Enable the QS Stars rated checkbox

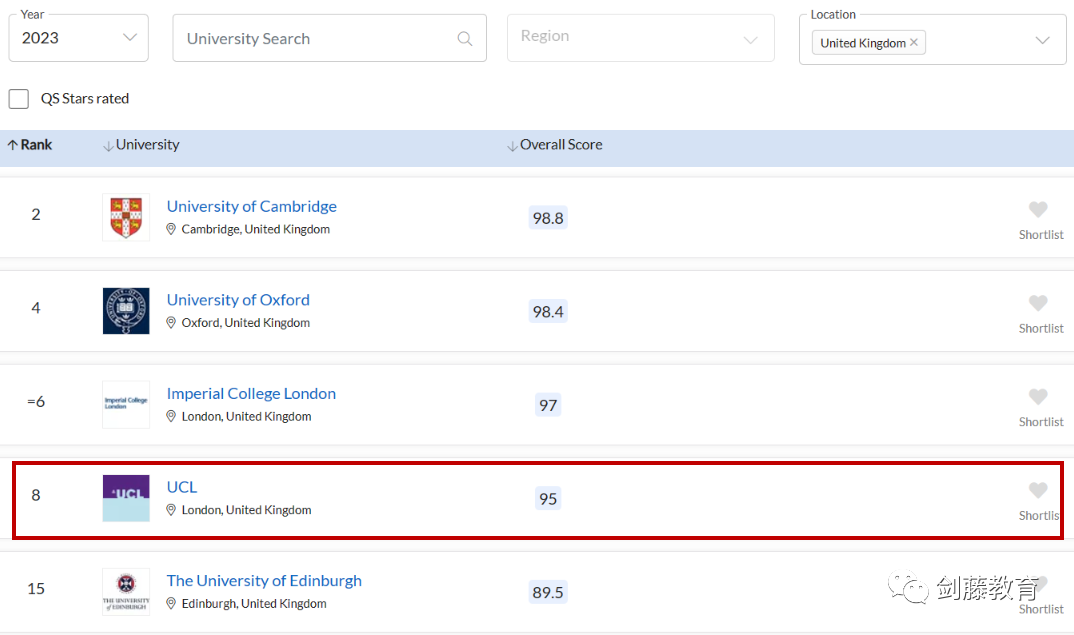(x=18, y=99)
